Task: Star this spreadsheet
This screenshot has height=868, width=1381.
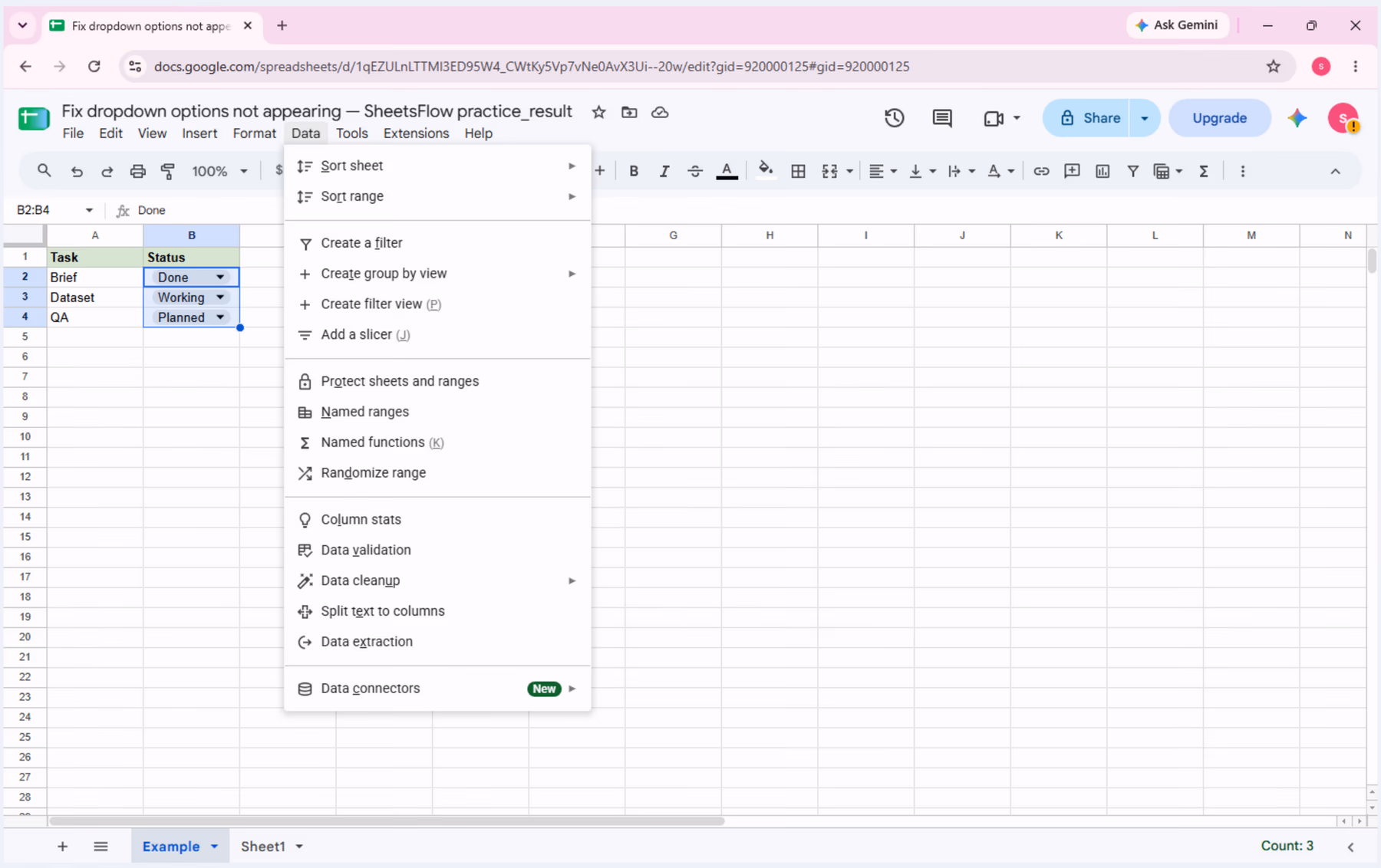Action: pos(599,112)
